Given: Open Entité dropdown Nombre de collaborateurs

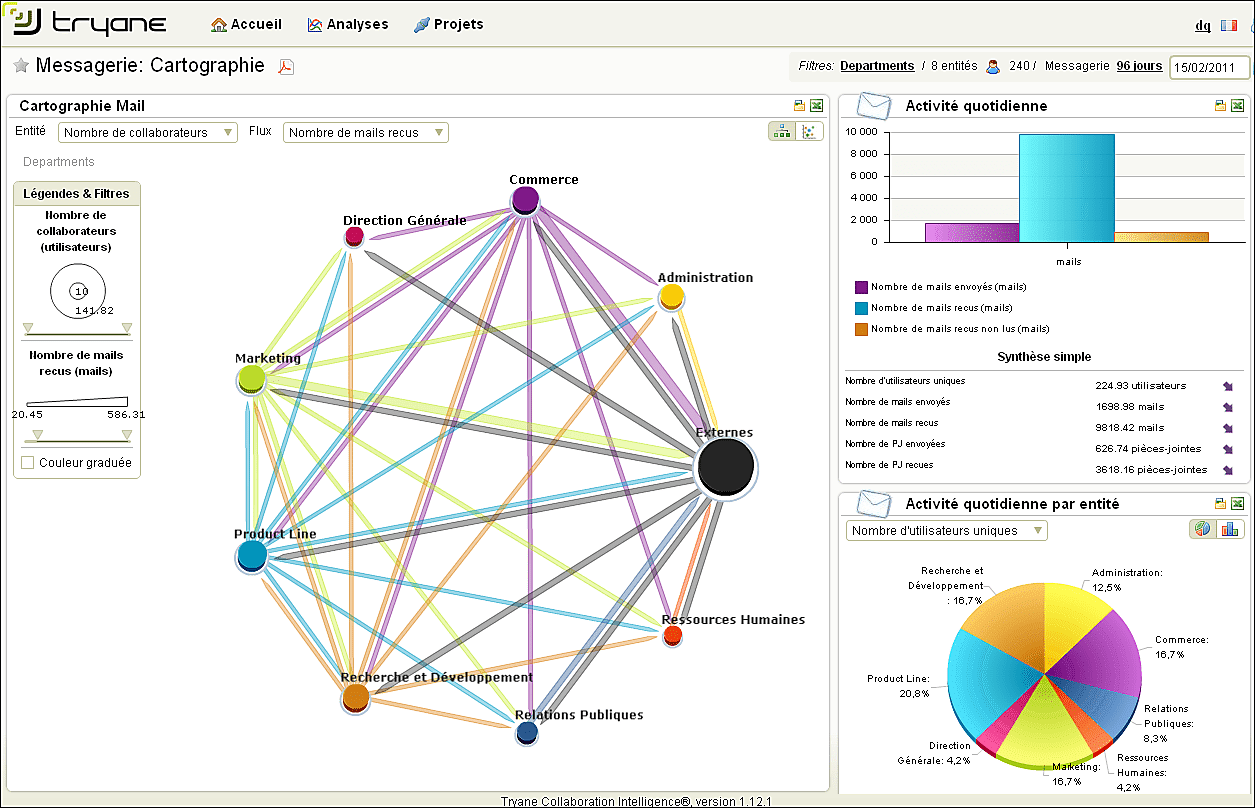Looking at the screenshot, I should (x=148, y=132).
